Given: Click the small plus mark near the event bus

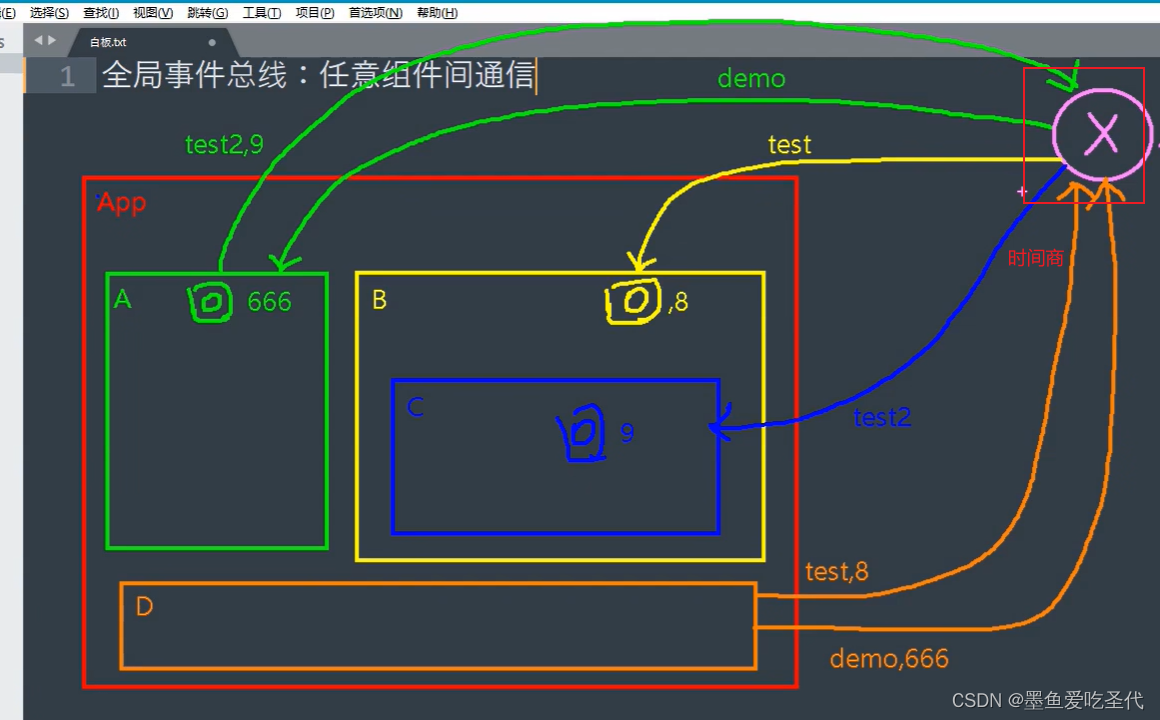Looking at the screenshot, I should tap(1022, 191).
